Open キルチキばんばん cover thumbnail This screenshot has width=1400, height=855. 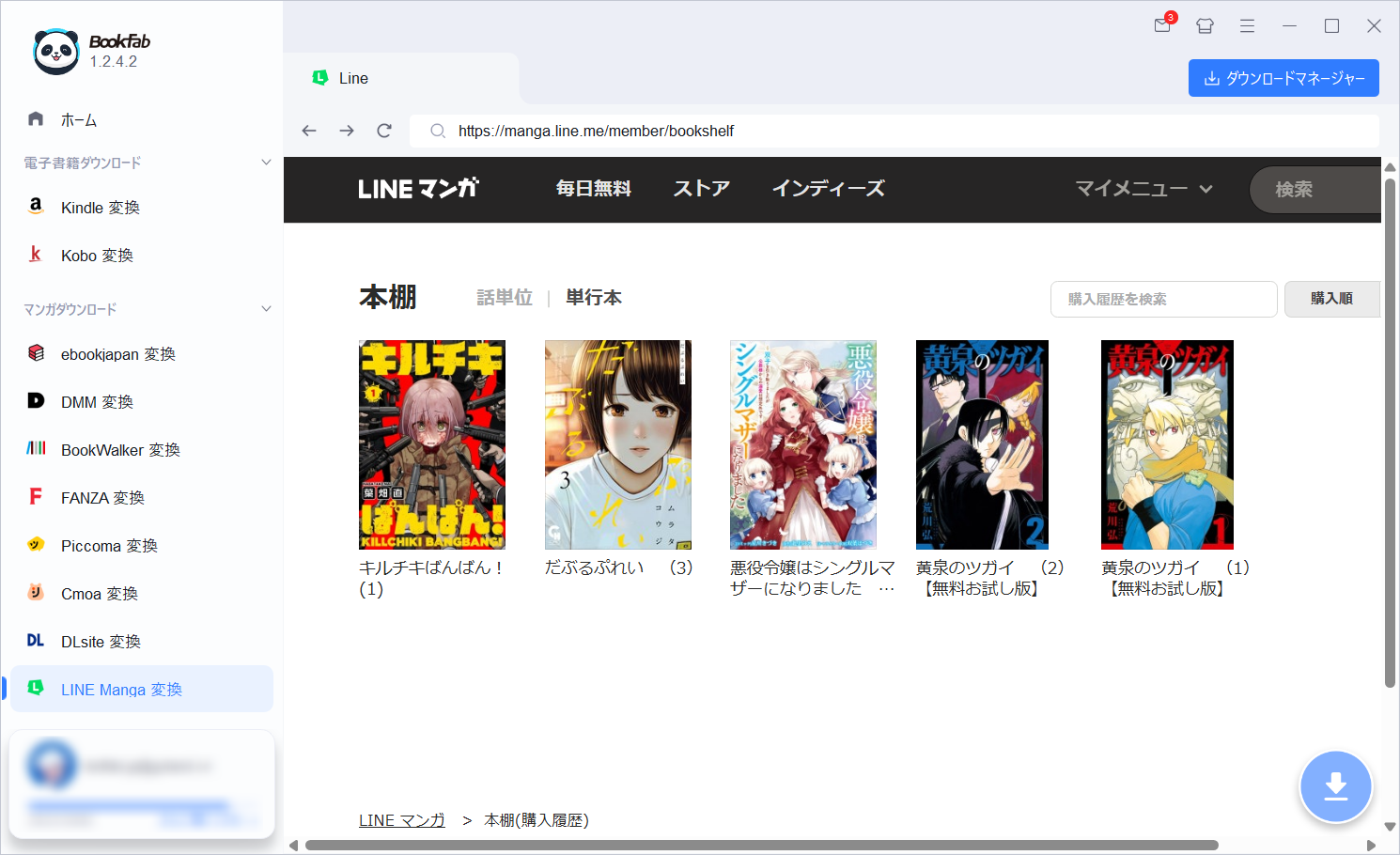pos(432,444)
